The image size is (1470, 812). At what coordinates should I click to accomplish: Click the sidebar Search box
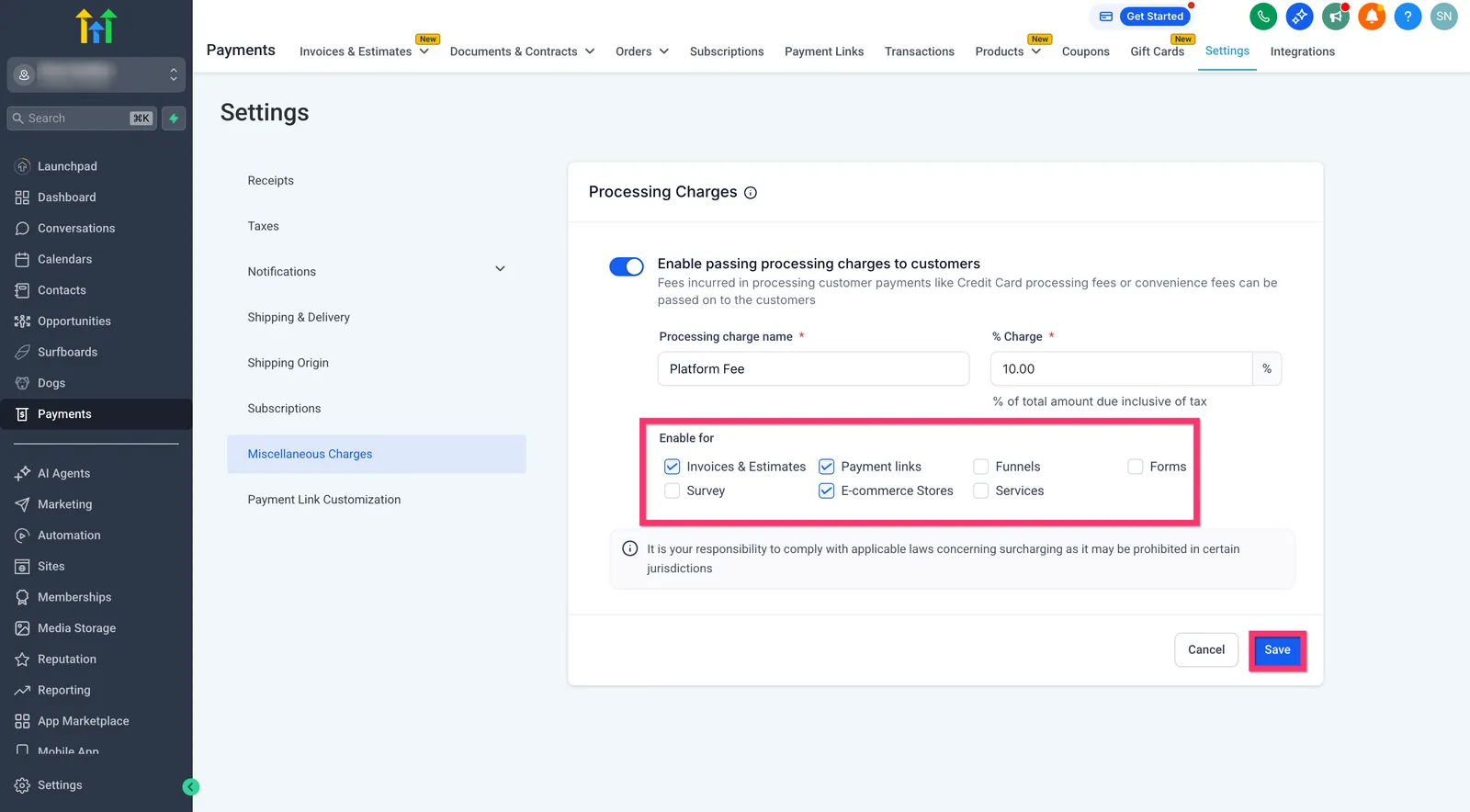click(x=83, y=118)
